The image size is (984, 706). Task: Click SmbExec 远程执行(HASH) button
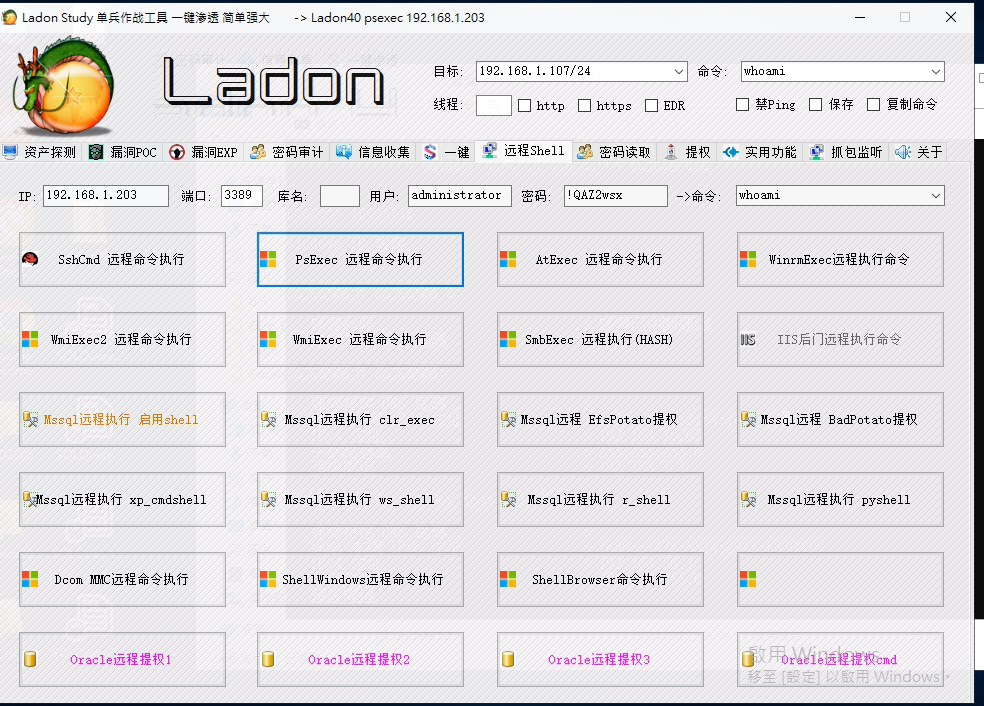pos(600,340)
